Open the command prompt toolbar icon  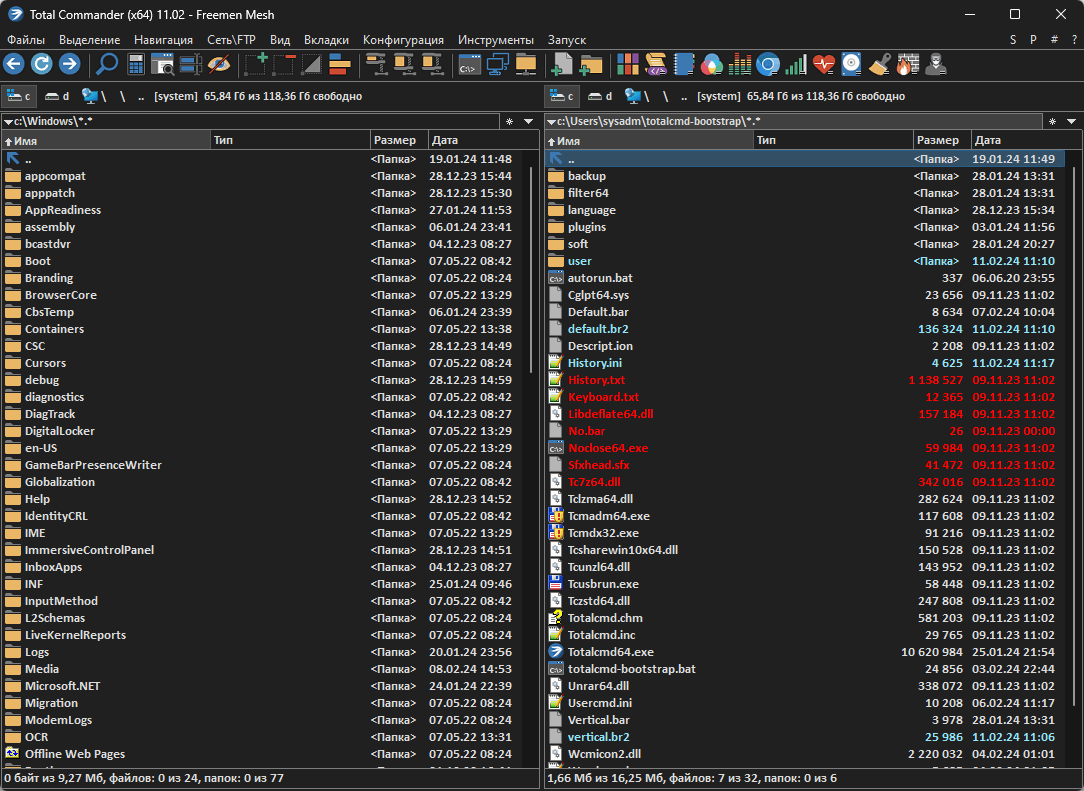coord(468,65)
